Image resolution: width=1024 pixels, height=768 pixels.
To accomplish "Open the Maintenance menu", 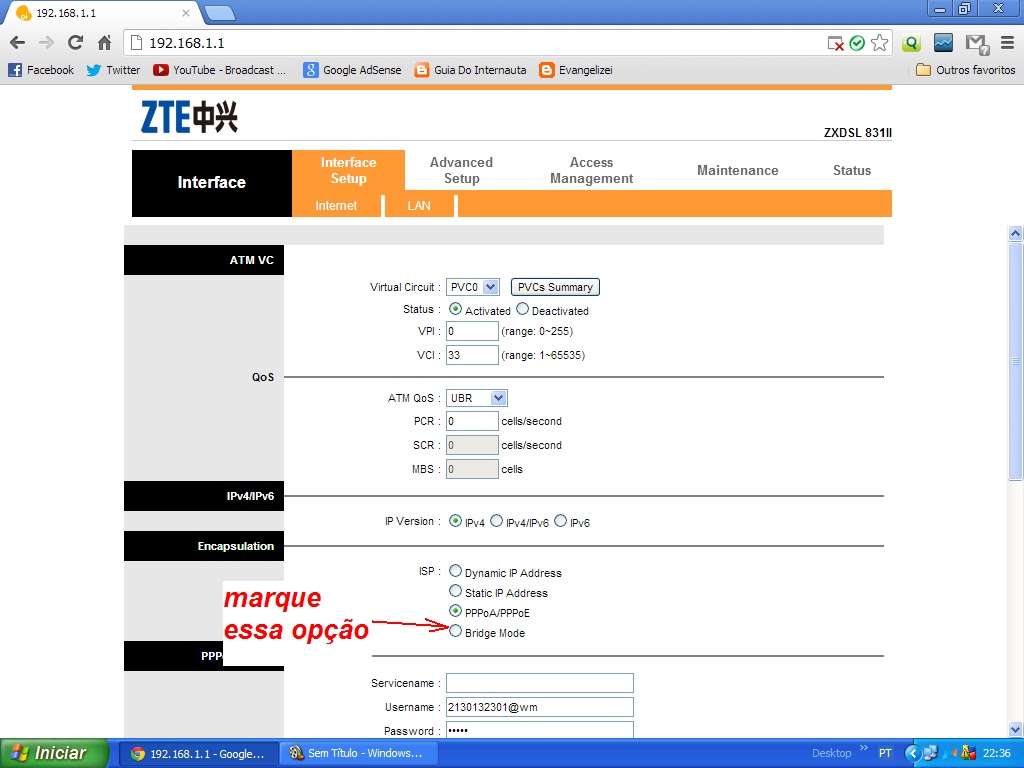I will pos(737,170).
